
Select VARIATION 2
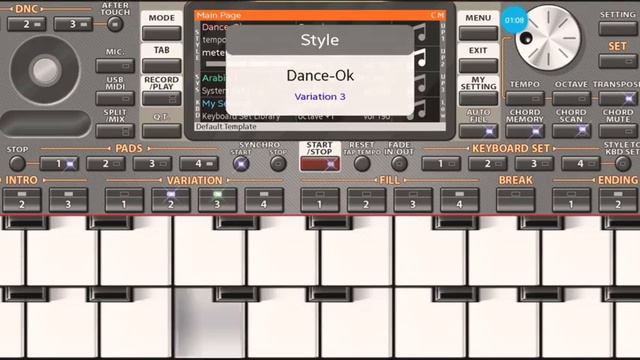point(171,200)
